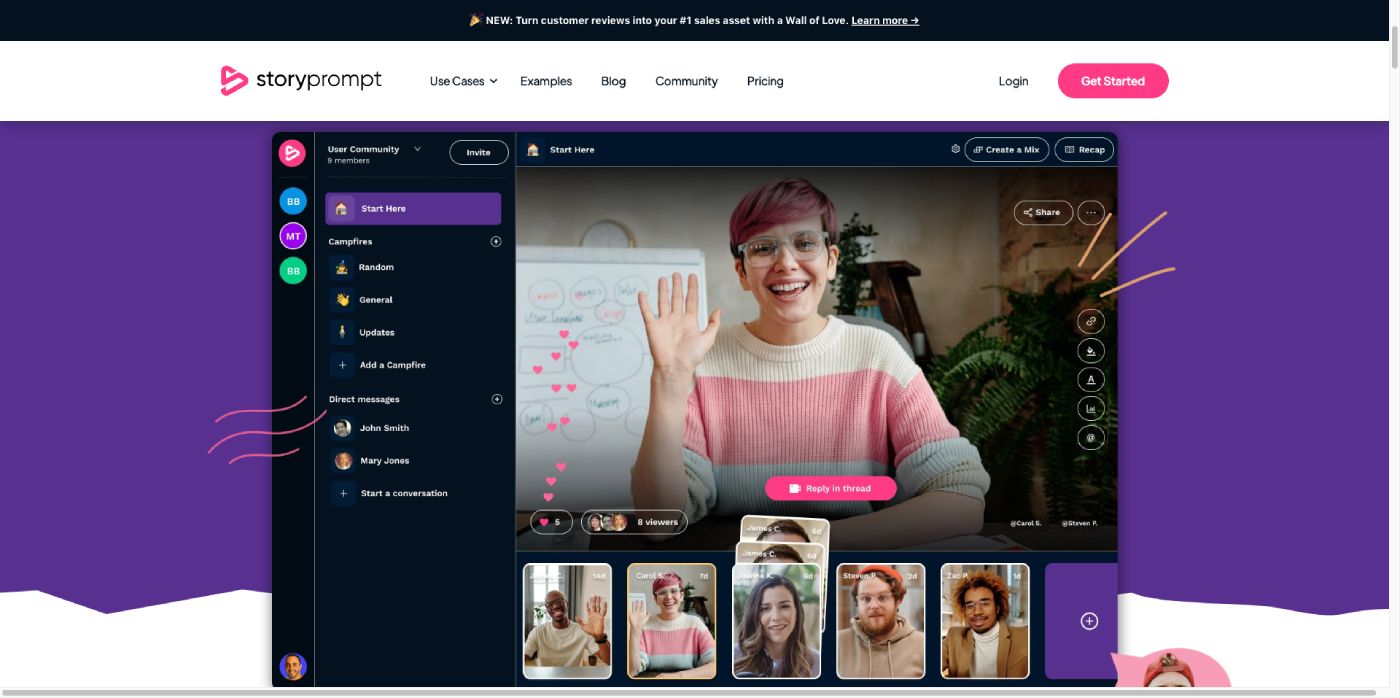Select the @ mention icon on the video
1400x698 pixels.
pyautogui.click(x=1090, y=437)
